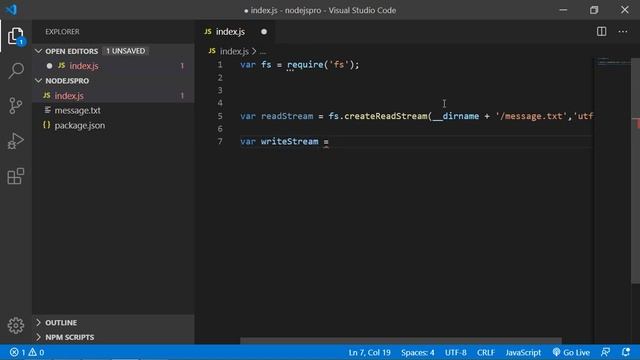Click warnings count in status bar
Screen dimensions: 640x360
click(36, 352)
